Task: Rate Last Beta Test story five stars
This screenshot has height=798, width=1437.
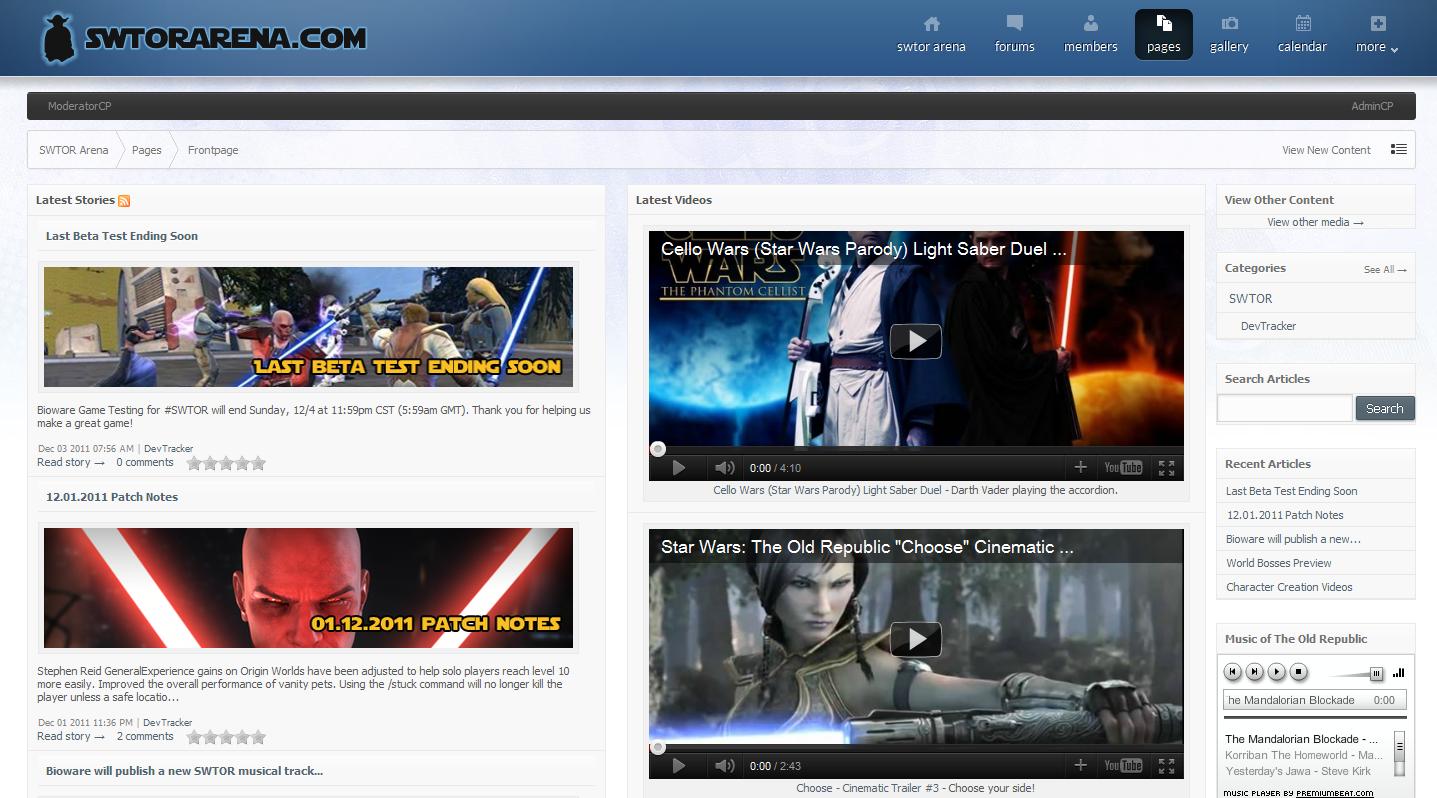Action: pos(258,463)
